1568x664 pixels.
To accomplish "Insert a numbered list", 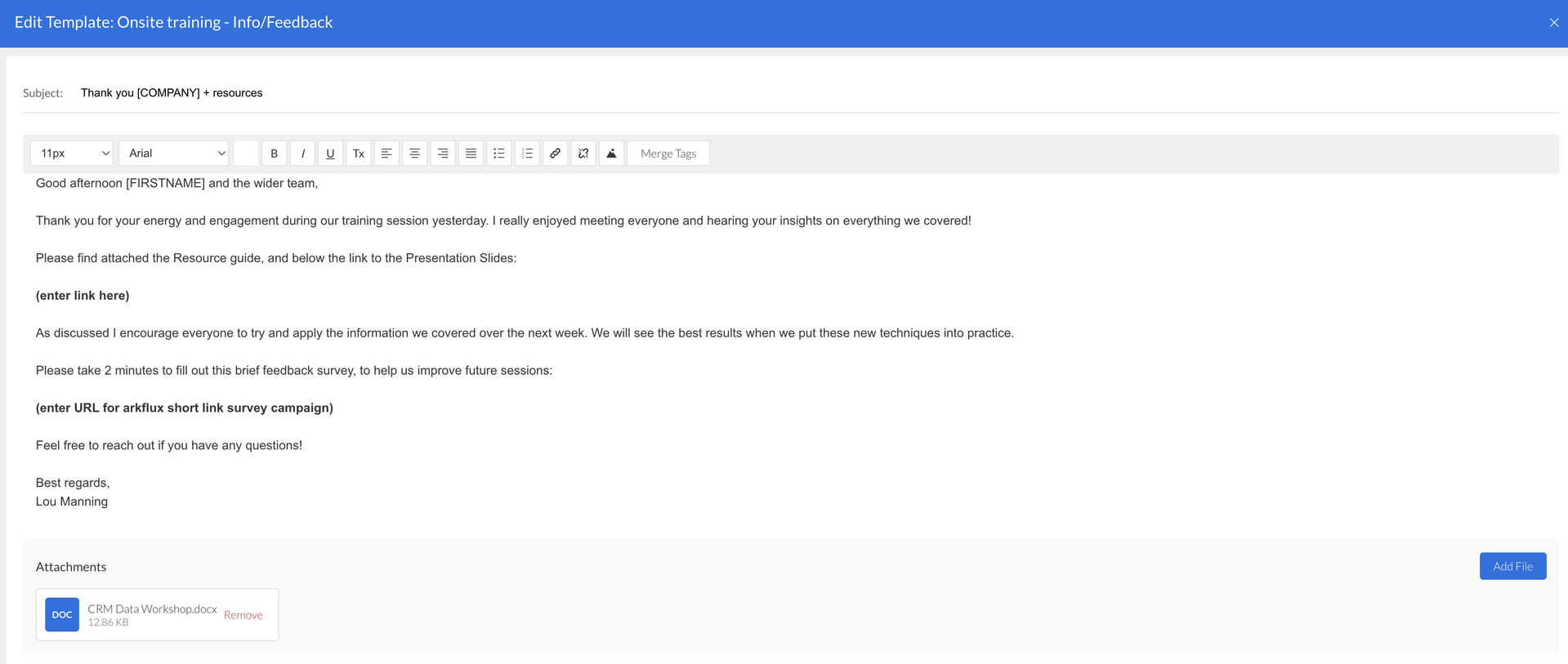I will [x=527, y=154].
